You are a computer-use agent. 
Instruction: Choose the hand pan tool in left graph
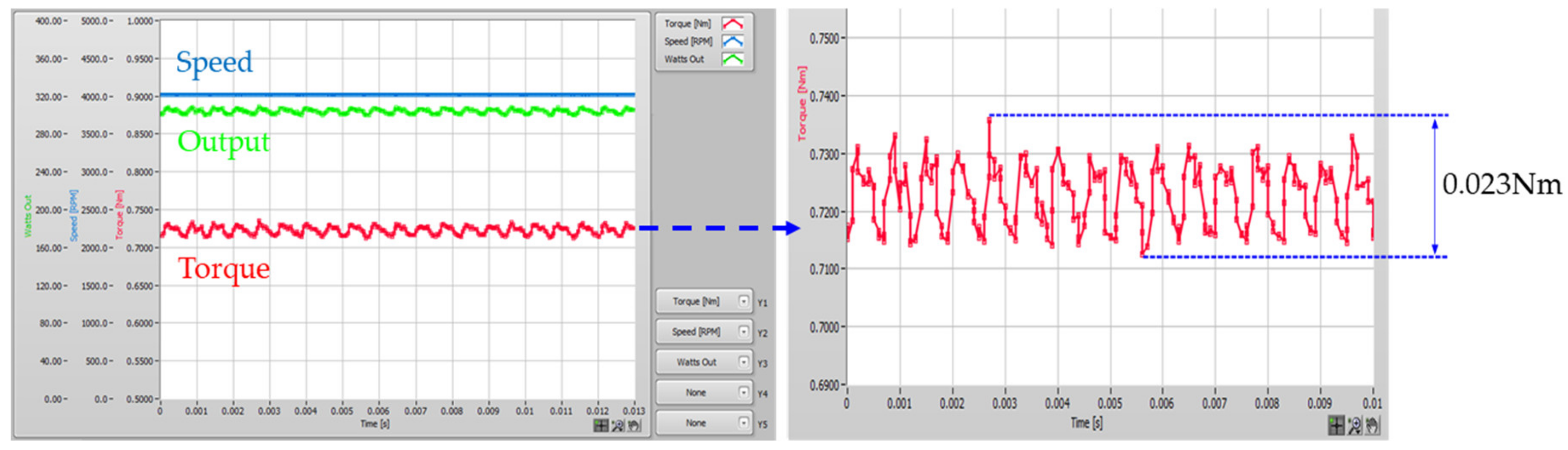pyautogui.click(x=634, y=425)
